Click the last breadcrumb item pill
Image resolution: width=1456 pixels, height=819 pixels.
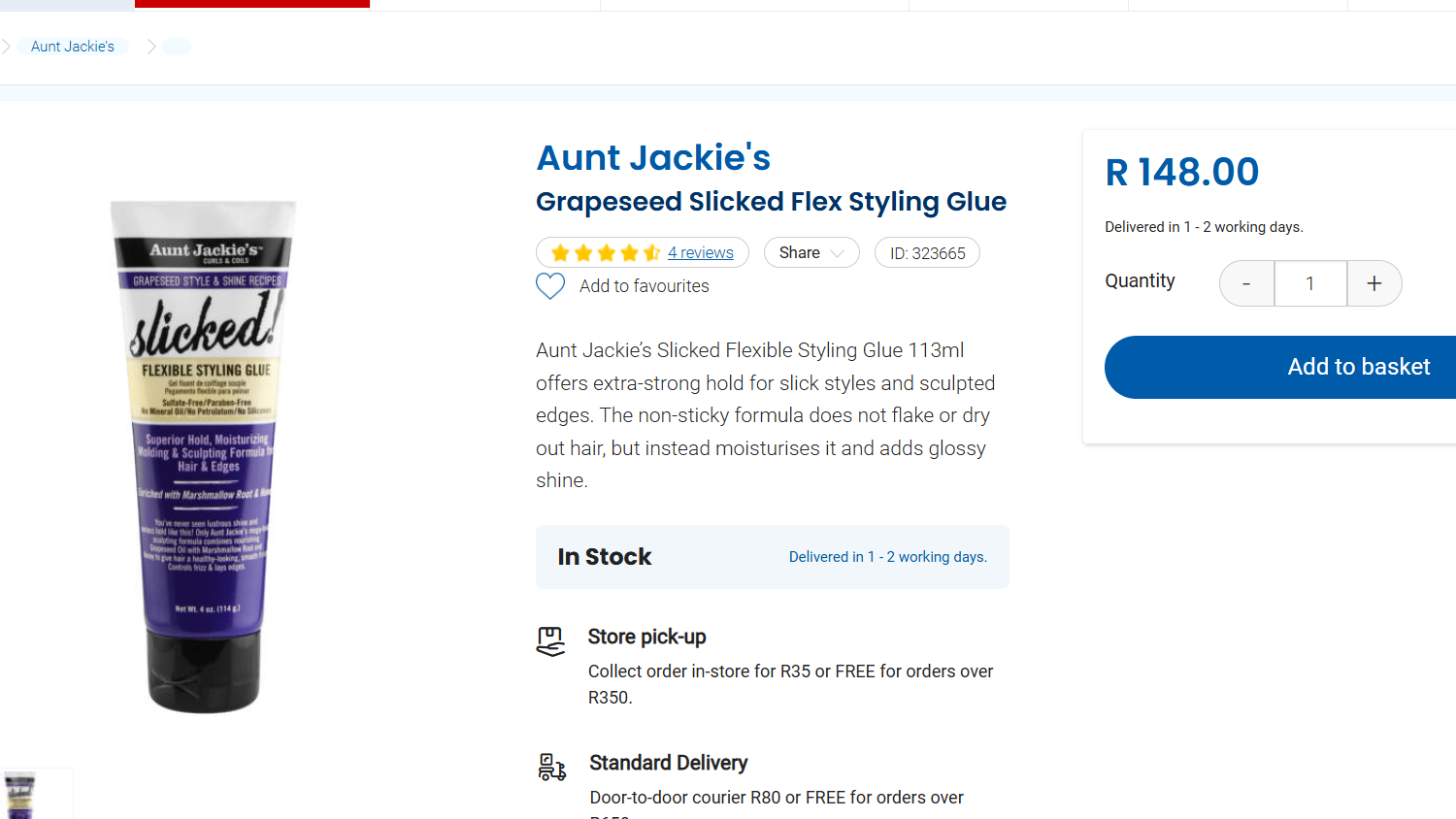click(x=178, y=47)
